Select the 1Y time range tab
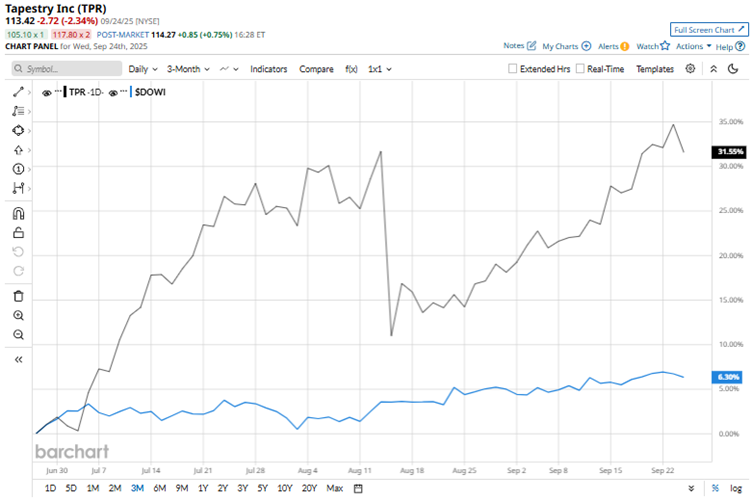Screen dimensions: 752x501 [203, 489]
